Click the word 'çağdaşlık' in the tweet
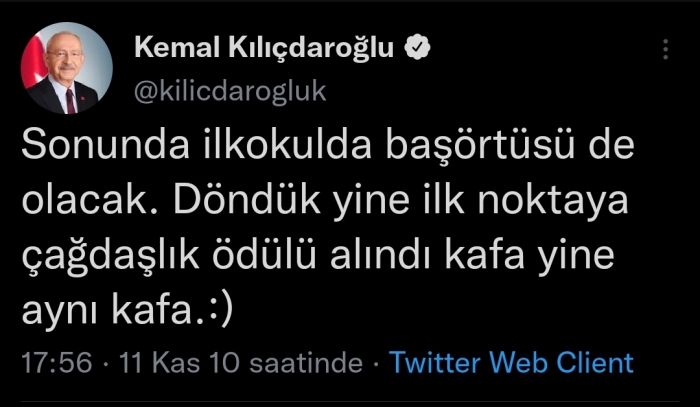The image size is (700, 407). click(x=110, y=256)
